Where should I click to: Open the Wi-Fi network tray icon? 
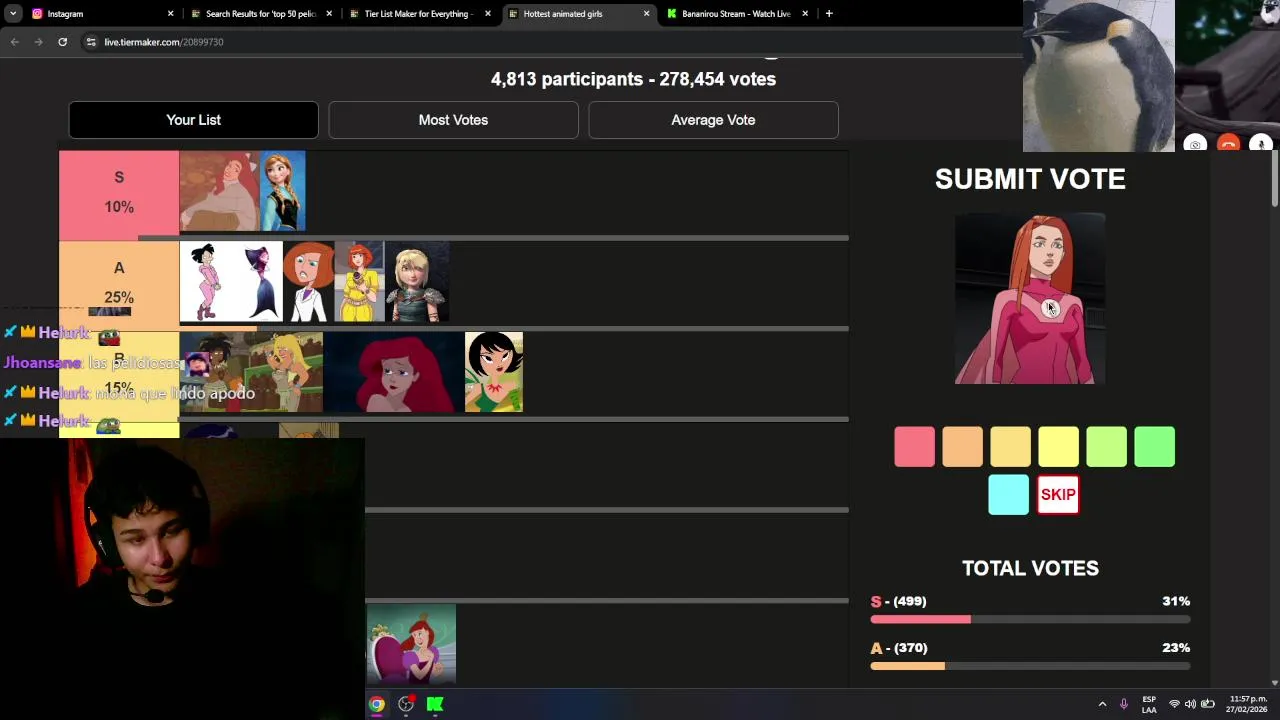[x=1174, y=704]
